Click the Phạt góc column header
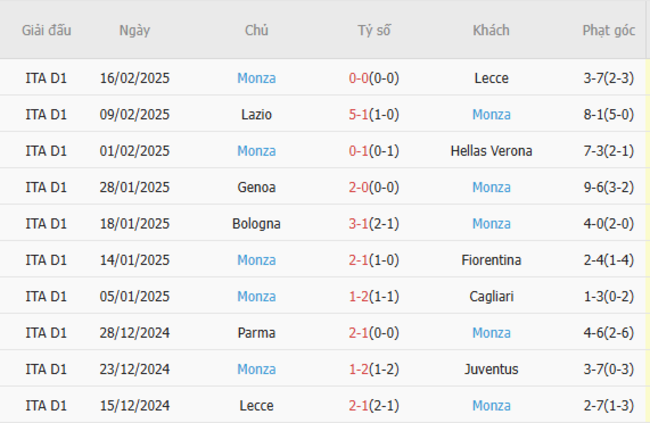The width and height of the screenshot is (650, 423). tap(608, 30)
